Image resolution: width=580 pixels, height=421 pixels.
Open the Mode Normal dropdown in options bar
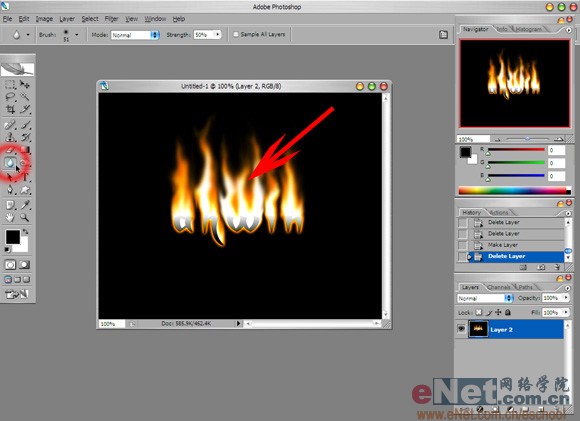point(135,35)
